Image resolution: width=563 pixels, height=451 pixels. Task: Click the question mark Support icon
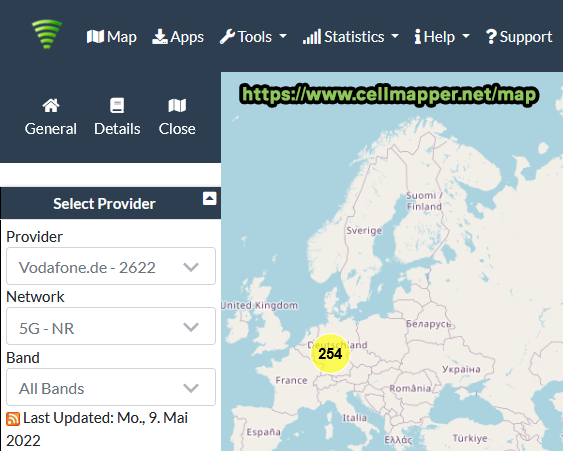[x=491, y=37]
